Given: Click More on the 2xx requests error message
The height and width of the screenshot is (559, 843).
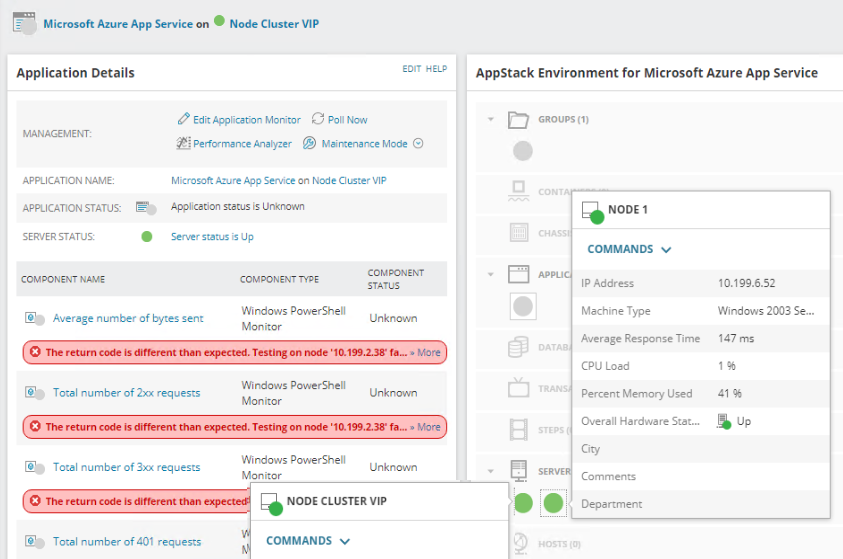Looking at the screenshot, I should tap(428, 427).
